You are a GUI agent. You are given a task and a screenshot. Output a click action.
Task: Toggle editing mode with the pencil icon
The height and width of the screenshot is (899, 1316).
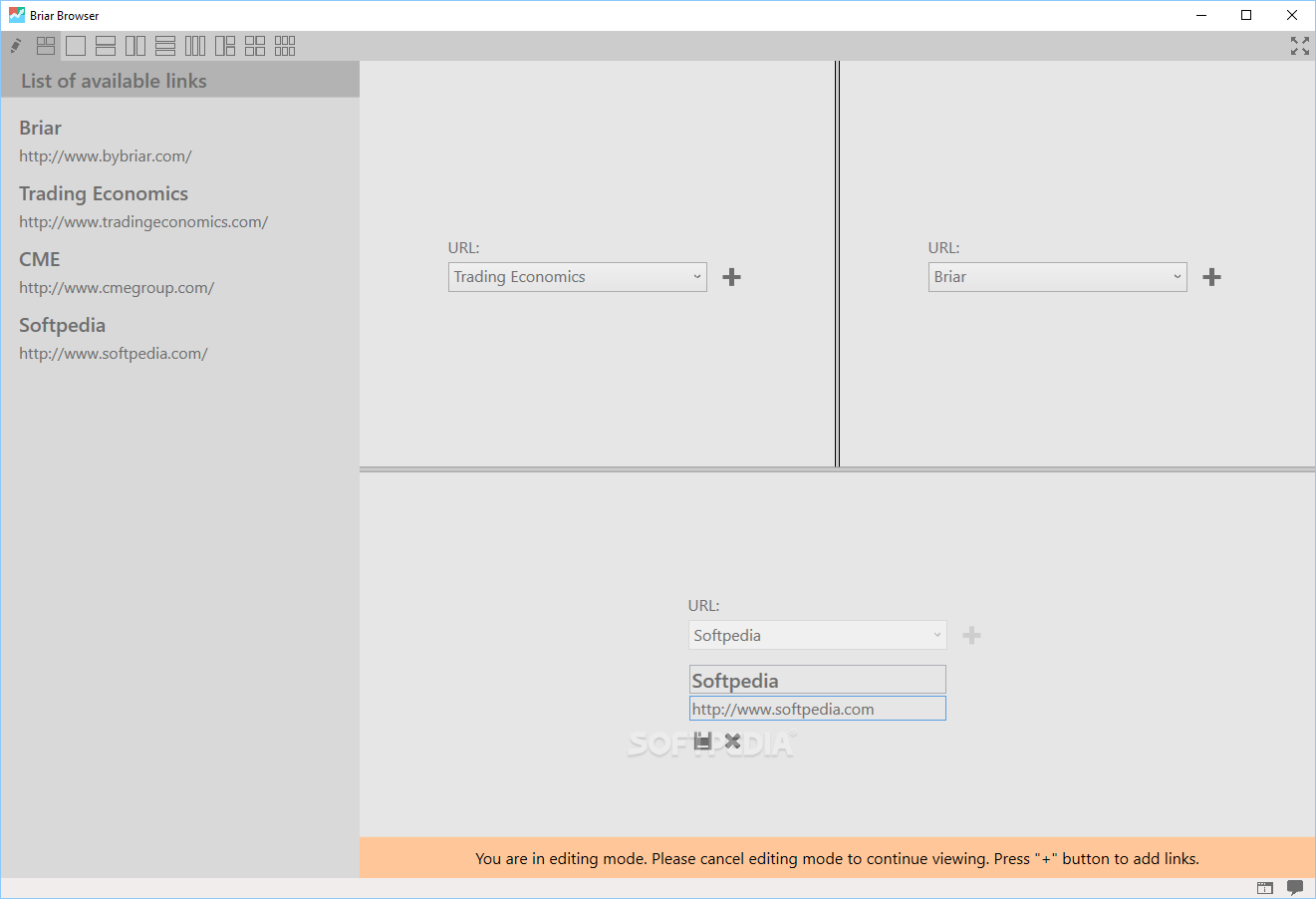click(16, 46)
